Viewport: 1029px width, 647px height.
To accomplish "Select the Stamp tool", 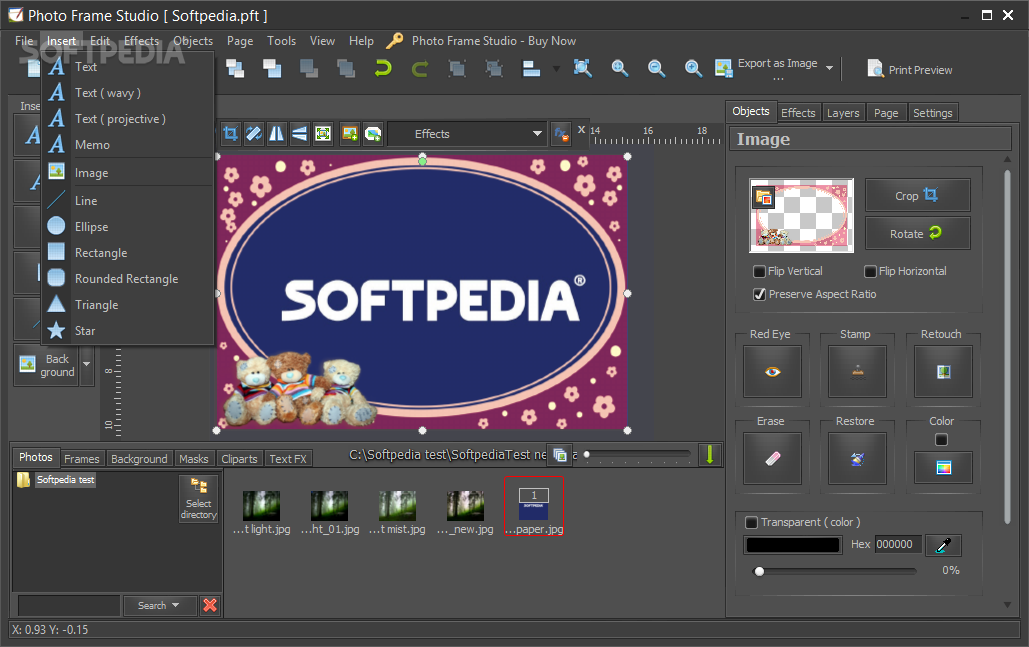I will 857,372.
